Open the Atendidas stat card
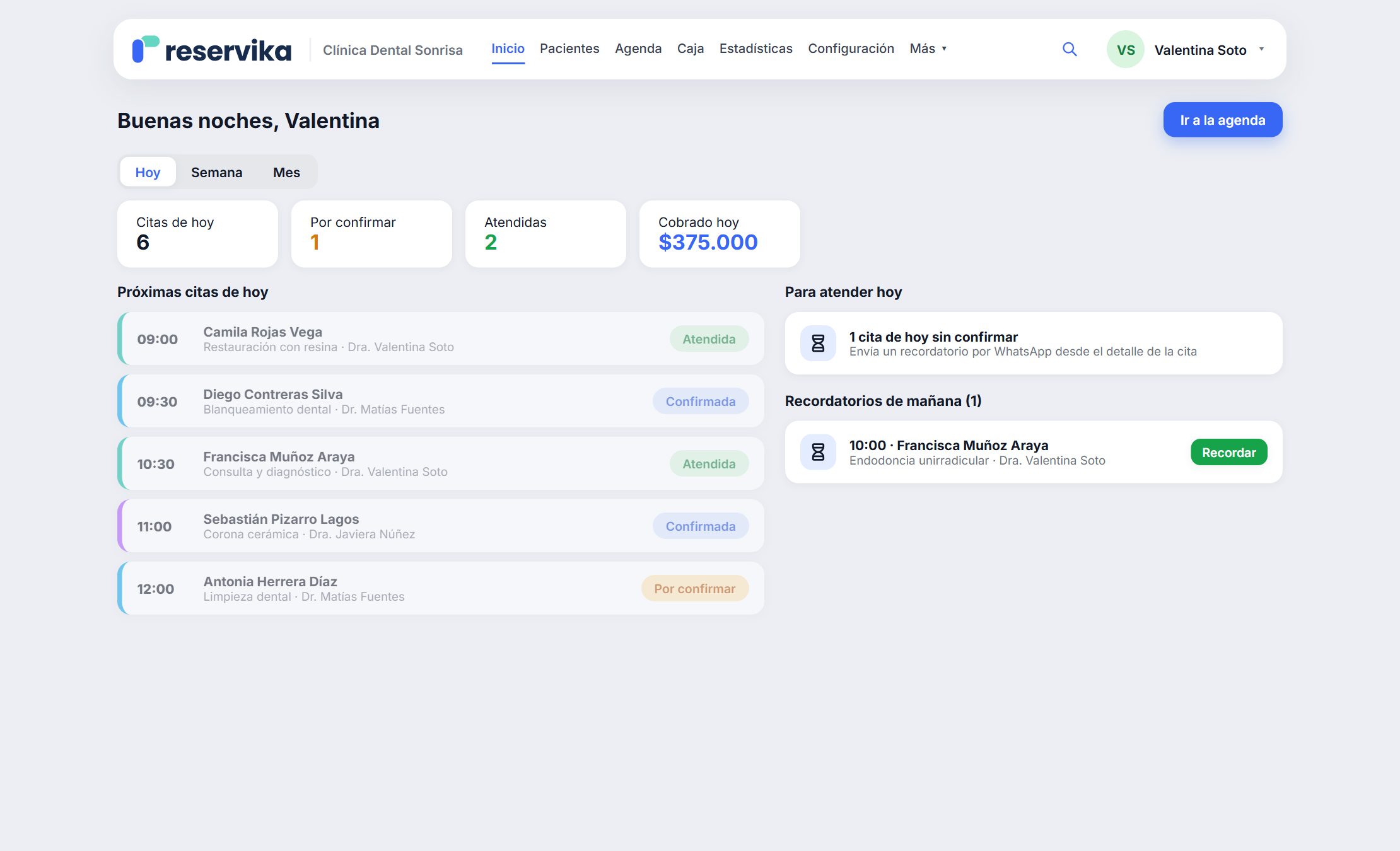This screenshot has width=1400, height=851. 545,234
